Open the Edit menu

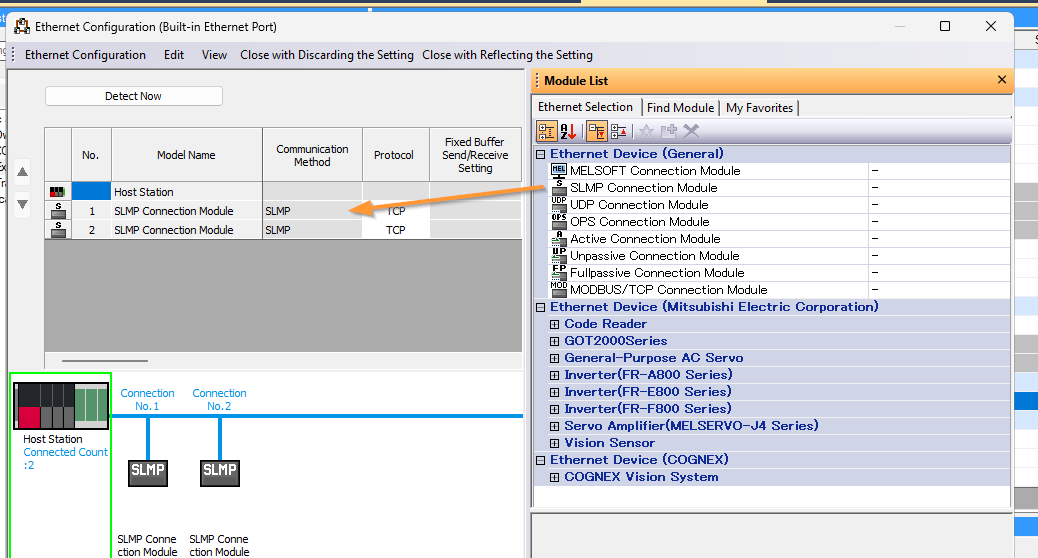(174, 55)
